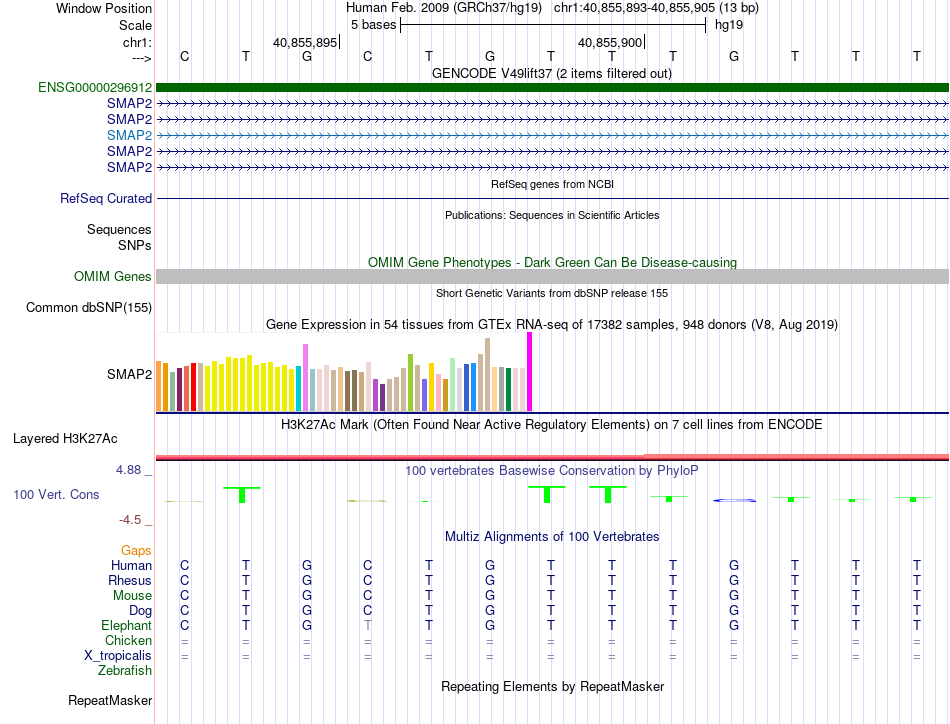Image resolution: width=950 pixels, height=724 pixels.
Task: Open the H3K27Ac Mark track title
Action: tap(552, 425)
